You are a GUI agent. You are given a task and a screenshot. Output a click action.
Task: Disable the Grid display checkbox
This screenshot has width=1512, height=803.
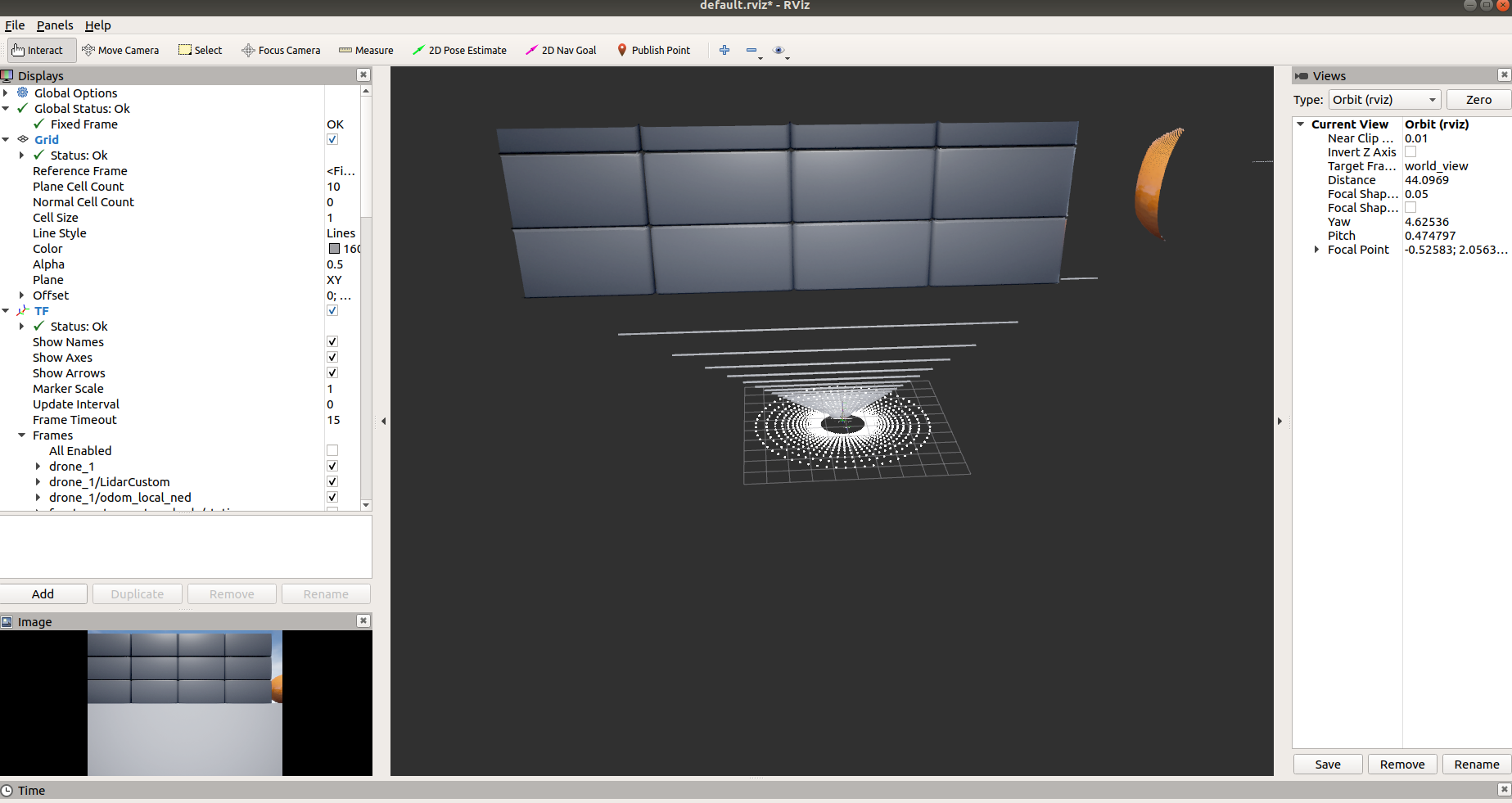[x=332, y=139]
